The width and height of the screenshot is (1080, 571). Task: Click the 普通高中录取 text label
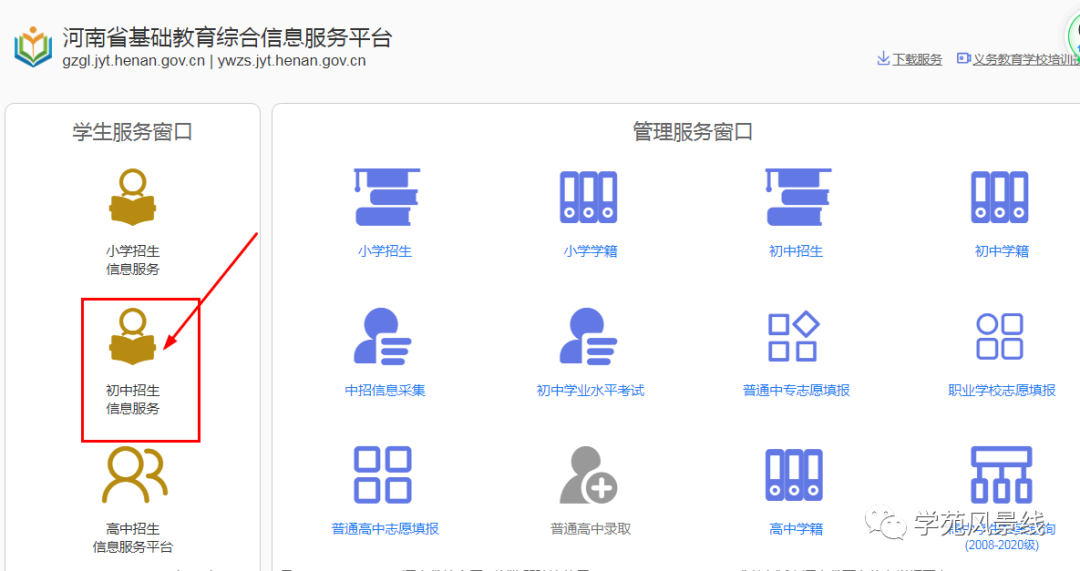click(x=590, y=529)
